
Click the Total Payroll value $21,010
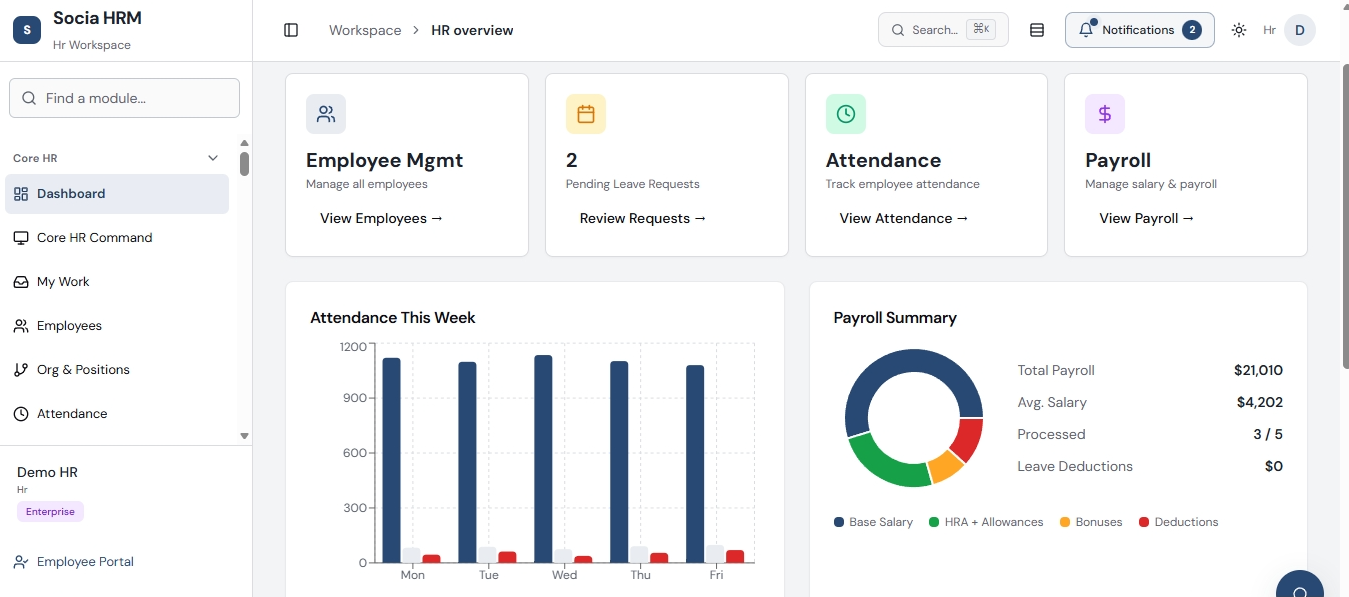click(x=1258, y=370)
